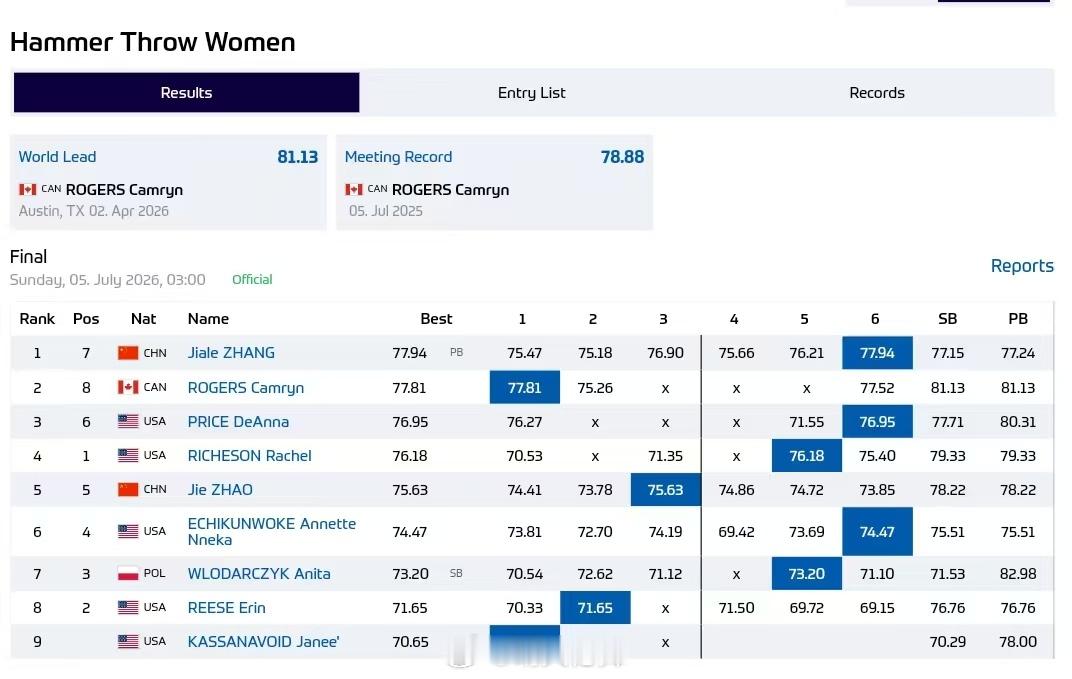
Task: Click the highlighted 77.94 sixth-attempt cell
Action: 877,353
